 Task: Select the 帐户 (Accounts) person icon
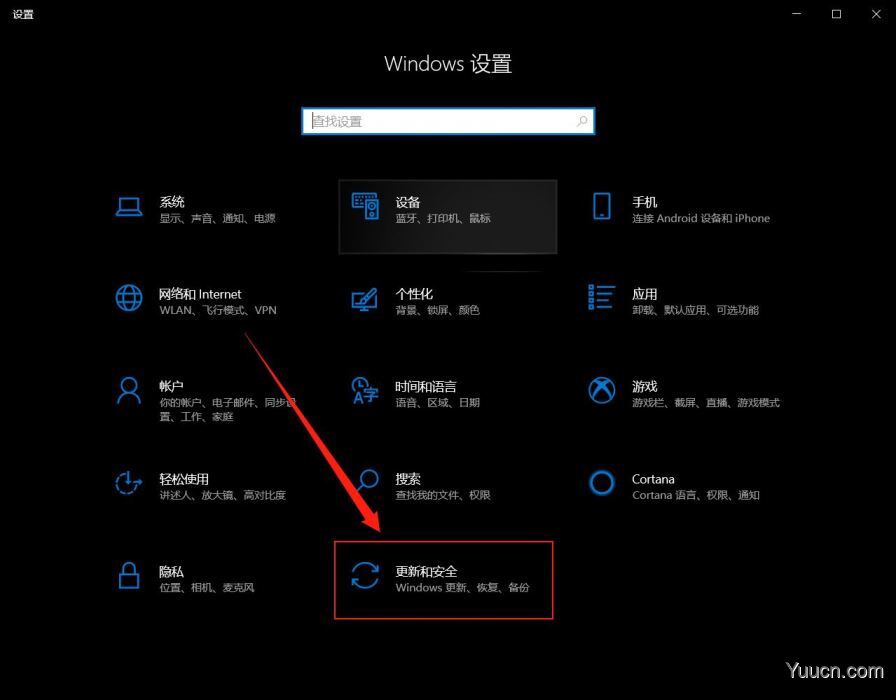(x=129, y=390)
